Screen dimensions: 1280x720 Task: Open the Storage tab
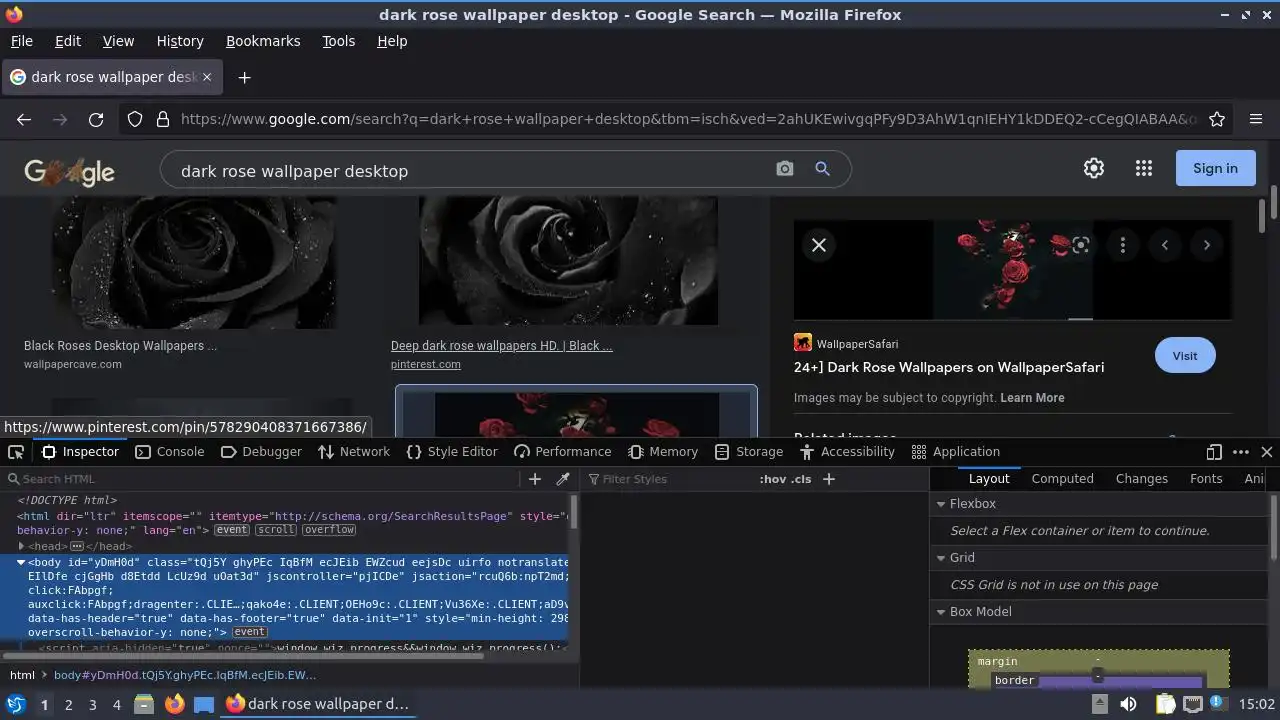(x=749, y=452)
